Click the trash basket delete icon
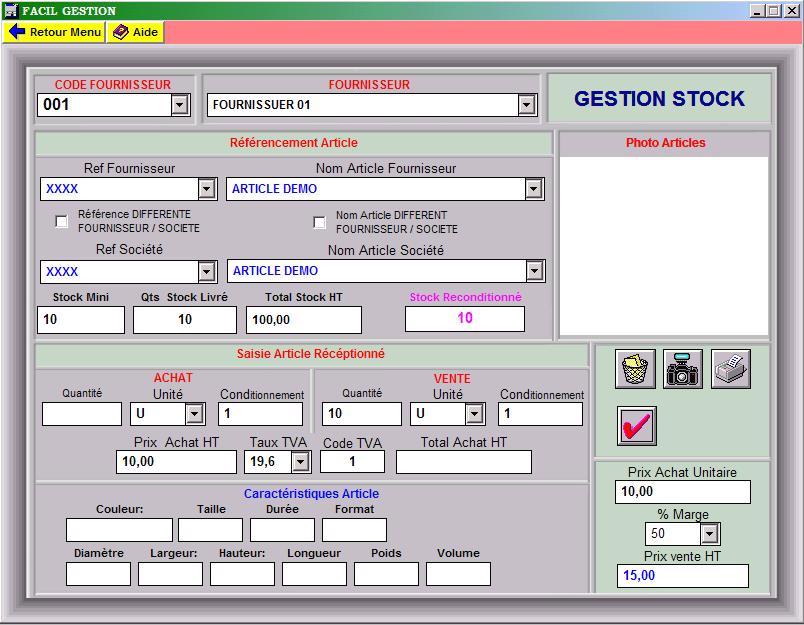This screenshot has height=625, width=804. 635,369
